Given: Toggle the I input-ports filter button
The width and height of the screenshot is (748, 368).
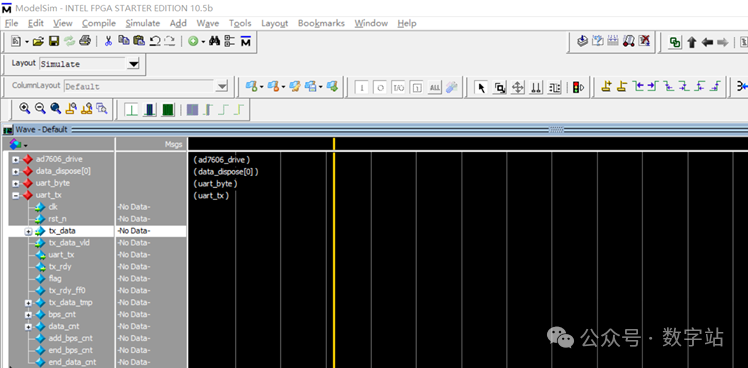Looking at the screenshot, I should tap(362, 88).
